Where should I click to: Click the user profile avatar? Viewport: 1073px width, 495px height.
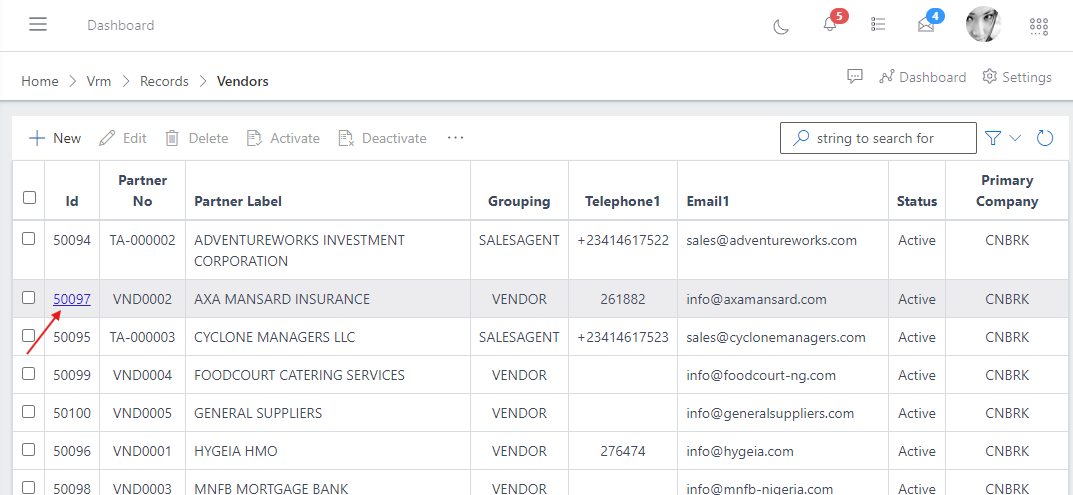click(x=983, y=25)
